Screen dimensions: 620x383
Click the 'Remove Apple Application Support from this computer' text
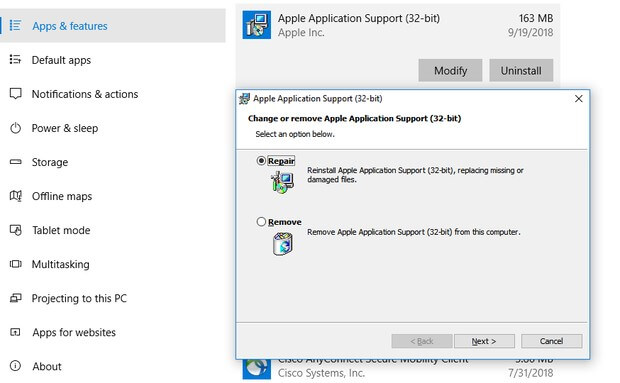pyautogui.click(x=414, y=232)
